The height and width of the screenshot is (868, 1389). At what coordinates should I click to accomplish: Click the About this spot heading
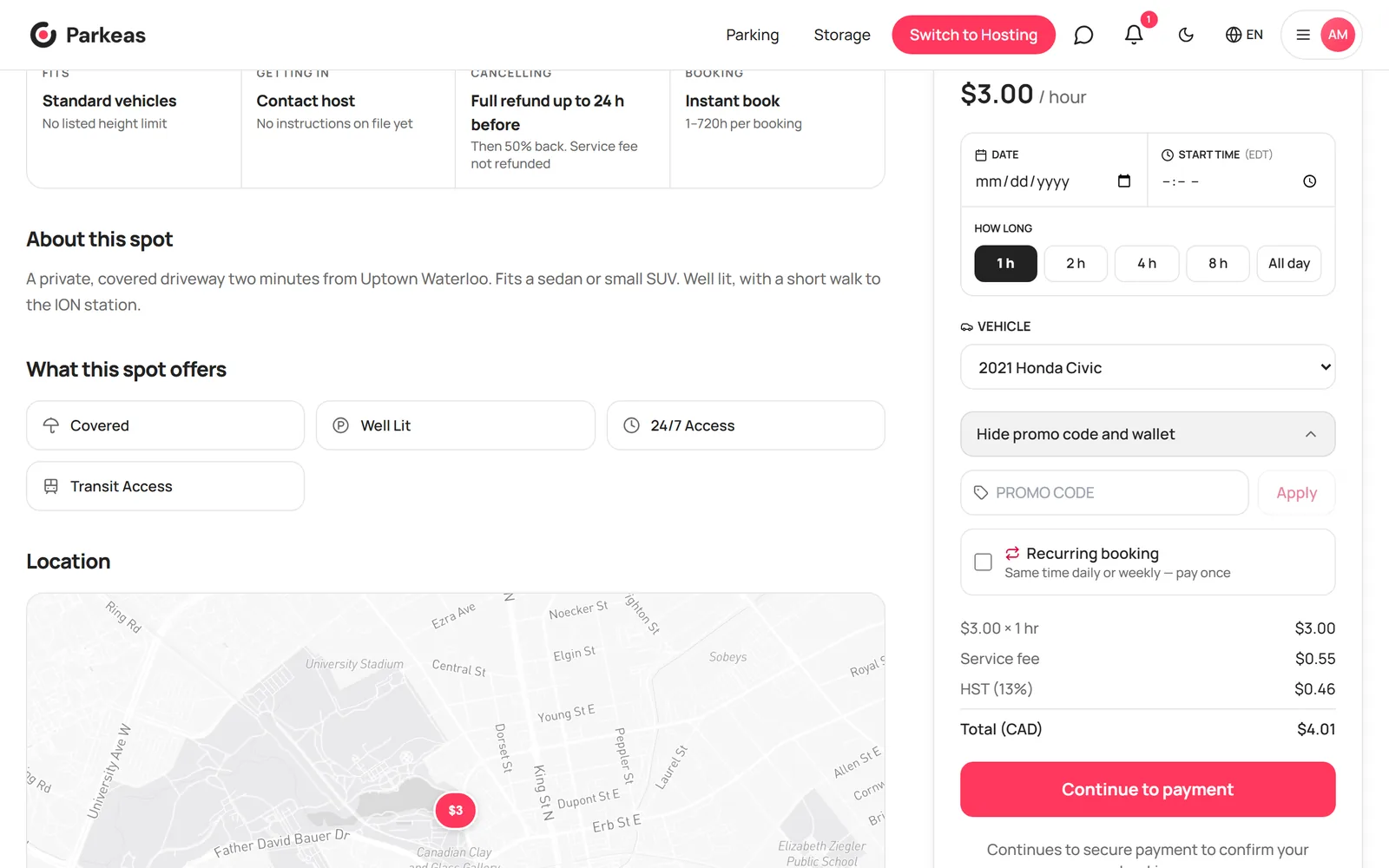pyautogui.click(x=100, y=240)
